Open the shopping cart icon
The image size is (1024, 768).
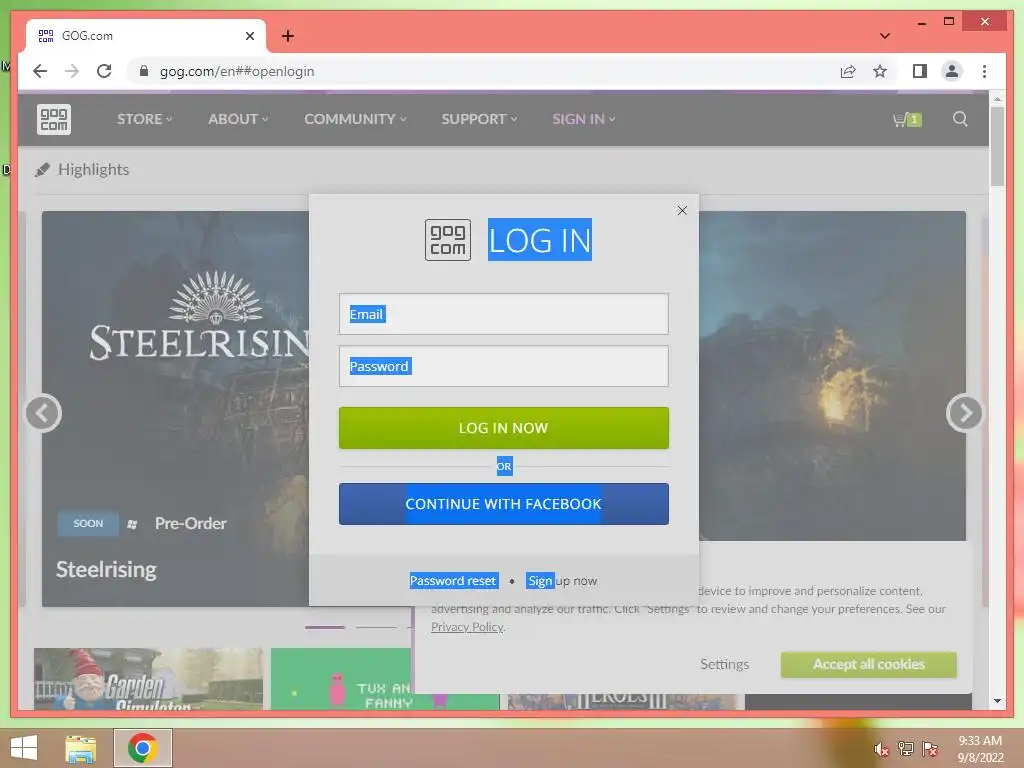coord(906,120)
